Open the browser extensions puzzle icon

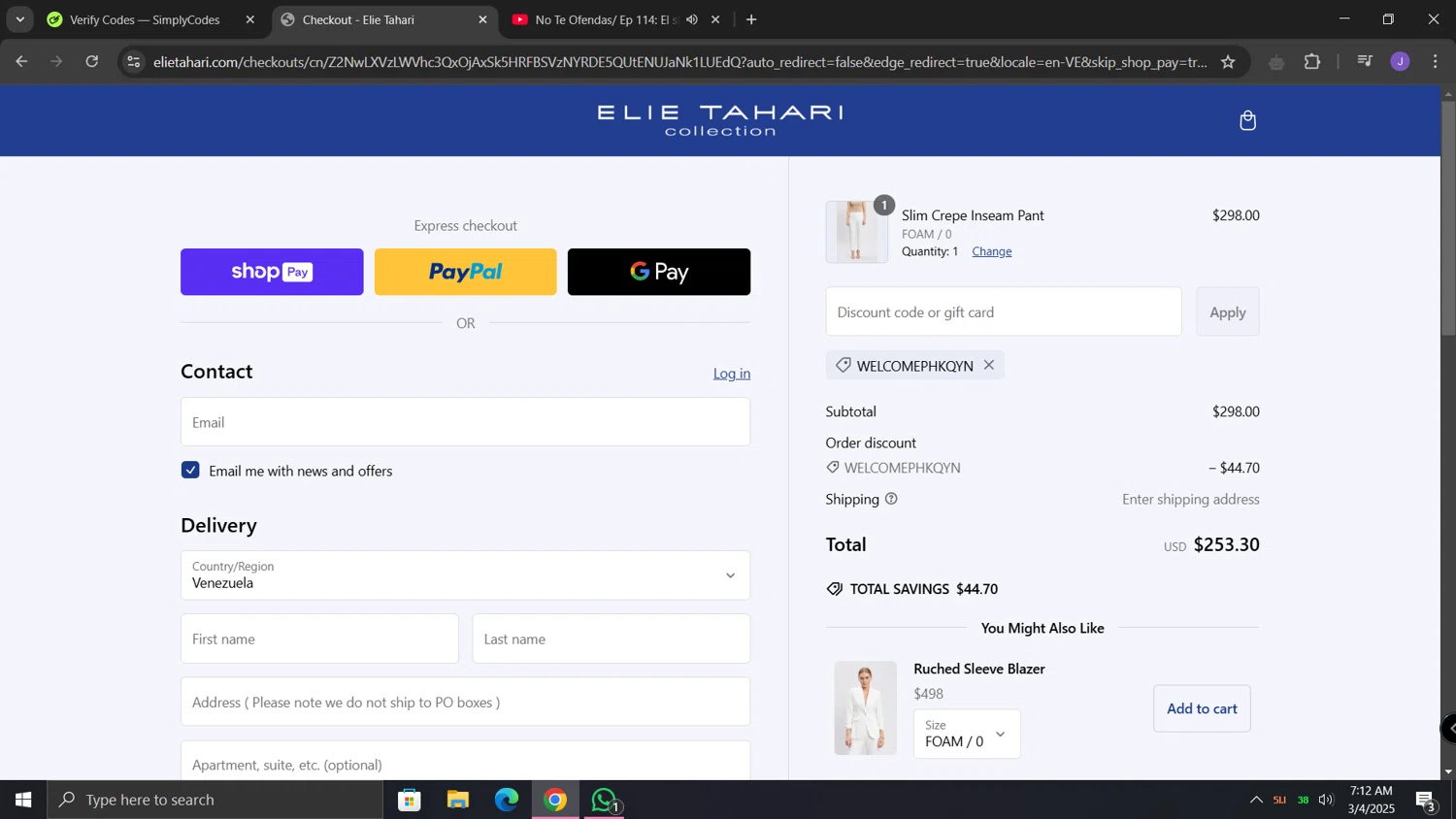tap(1312, 62)
